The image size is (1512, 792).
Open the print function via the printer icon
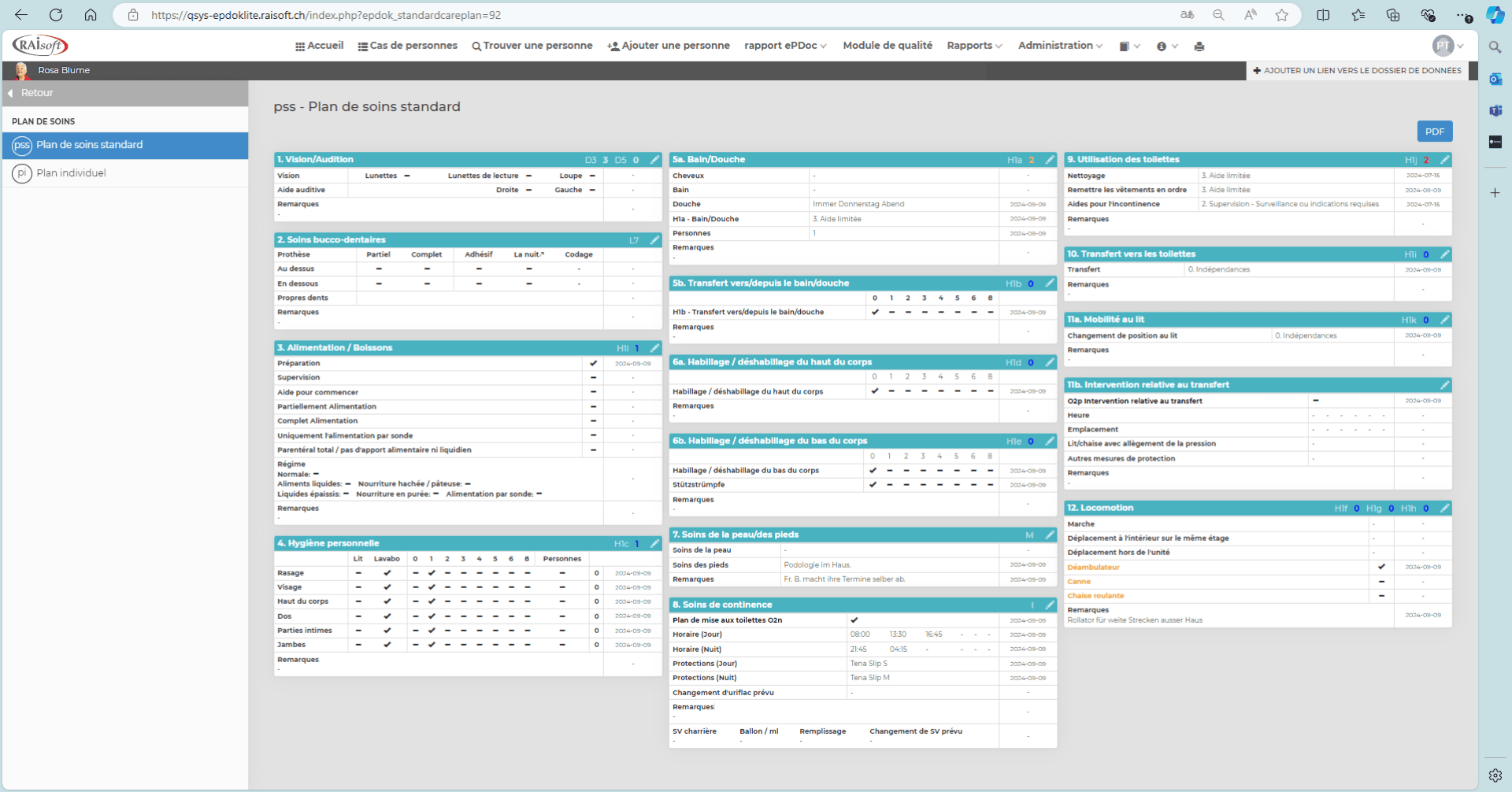click(x=1199, y=46)
